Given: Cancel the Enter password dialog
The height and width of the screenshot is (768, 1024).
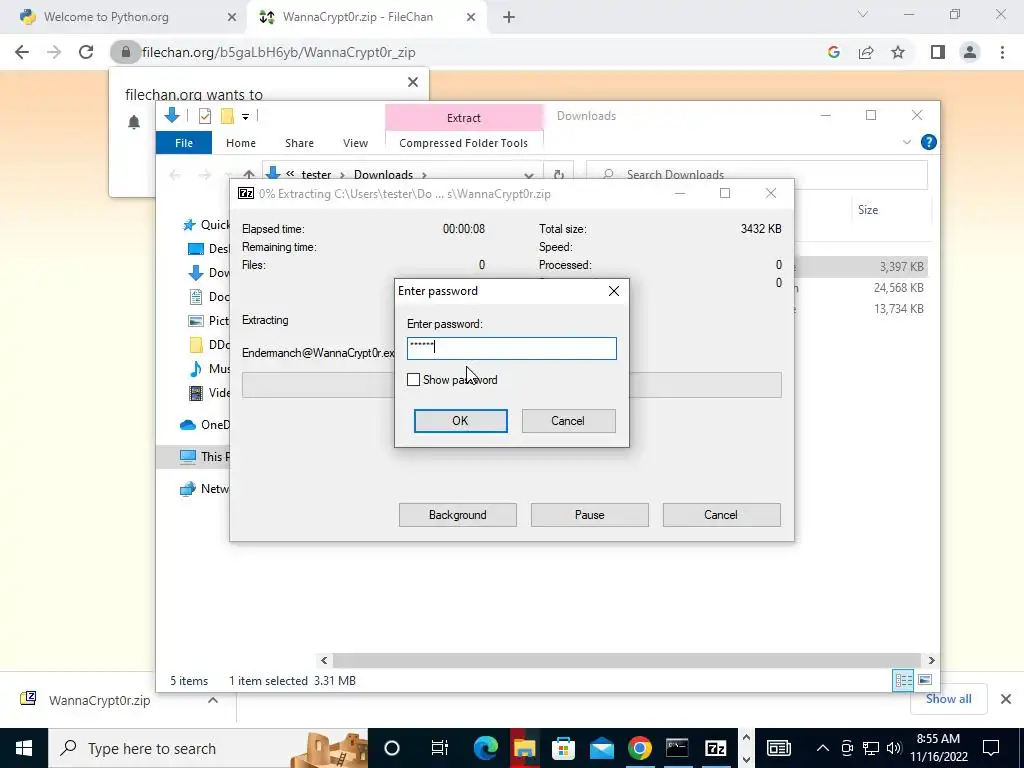Looking at the screenshot, I should tap(568, 421).
